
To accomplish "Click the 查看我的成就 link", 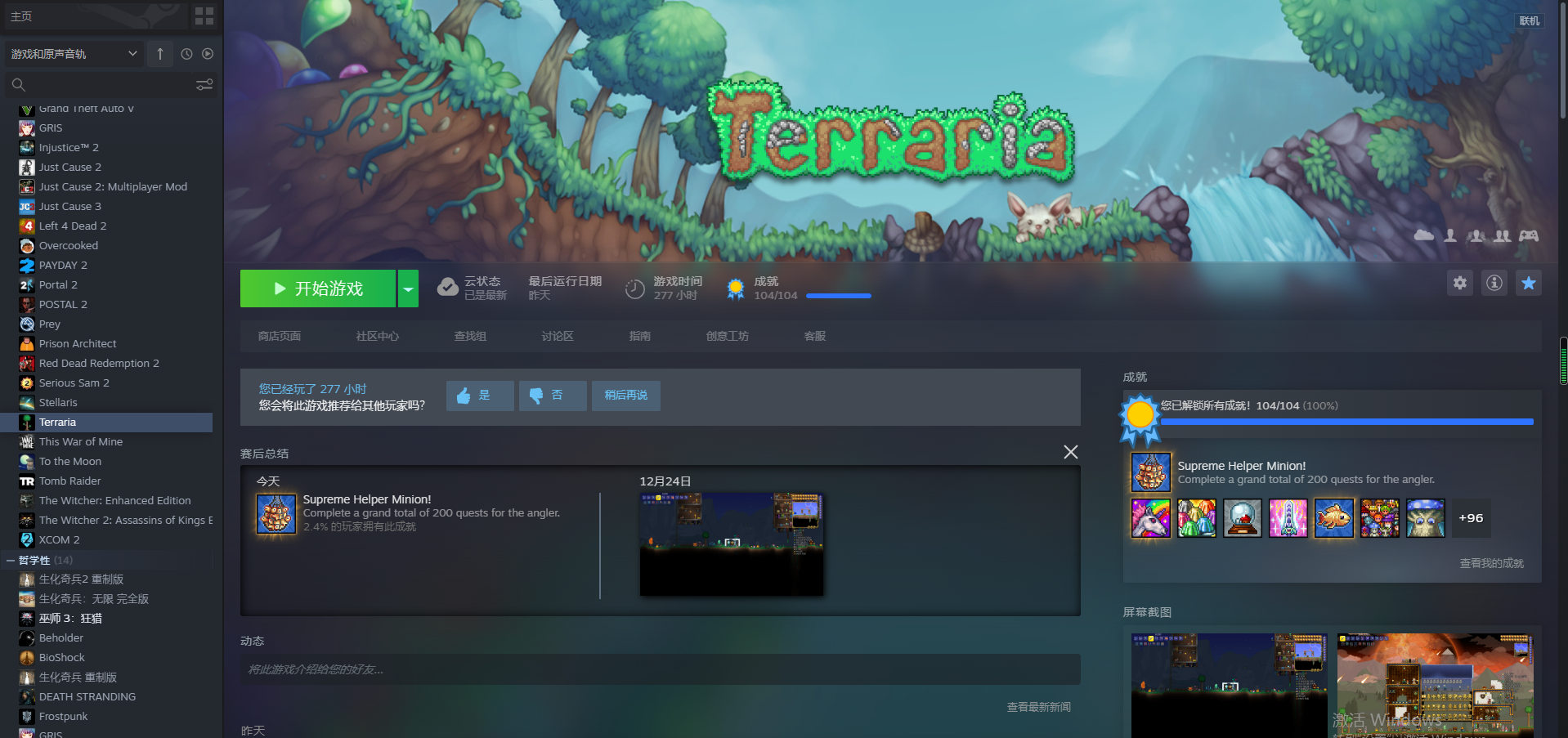I will point(1491,563).
